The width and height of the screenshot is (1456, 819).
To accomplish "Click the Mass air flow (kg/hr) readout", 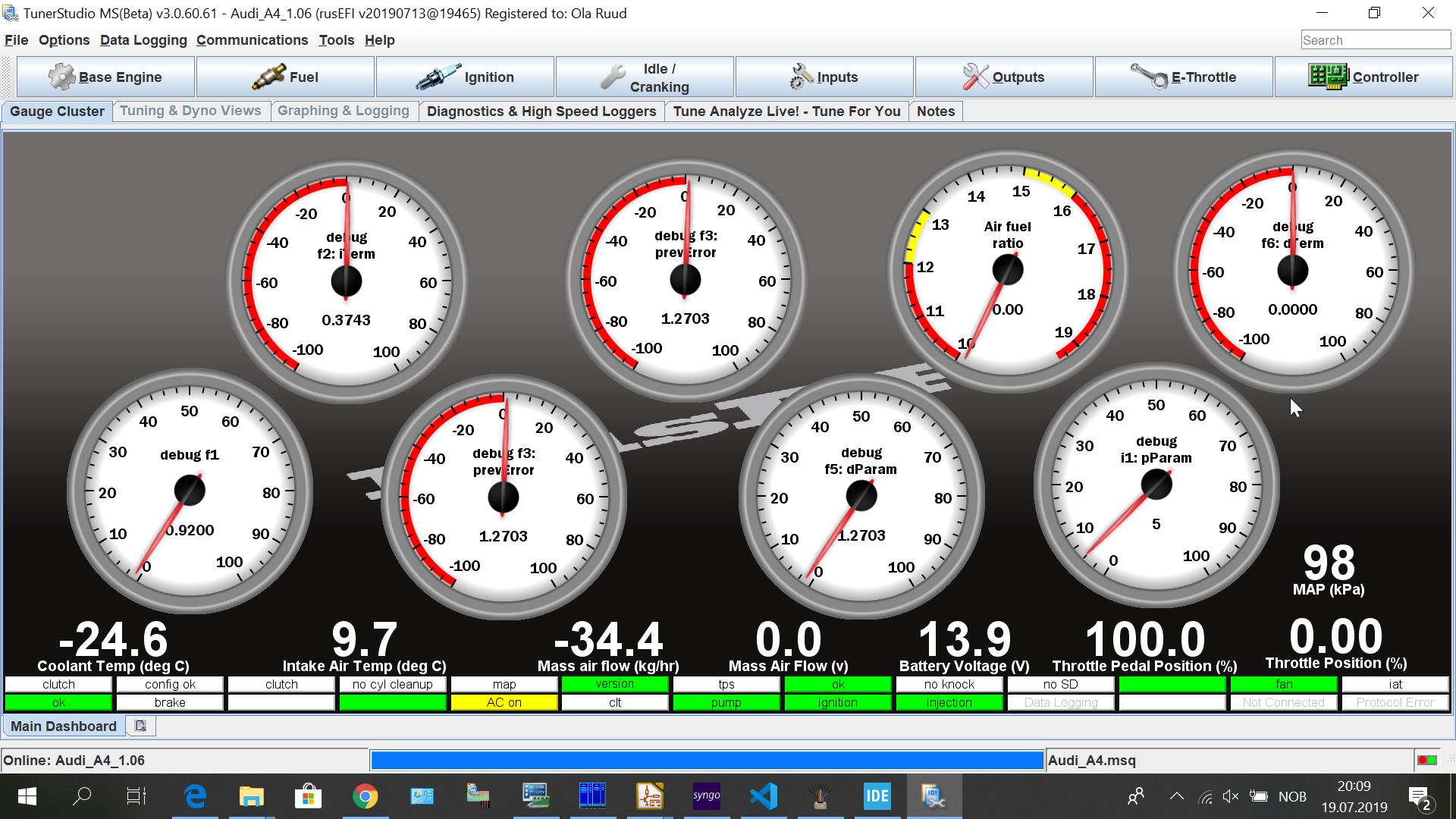I will [x=608, y=646].
